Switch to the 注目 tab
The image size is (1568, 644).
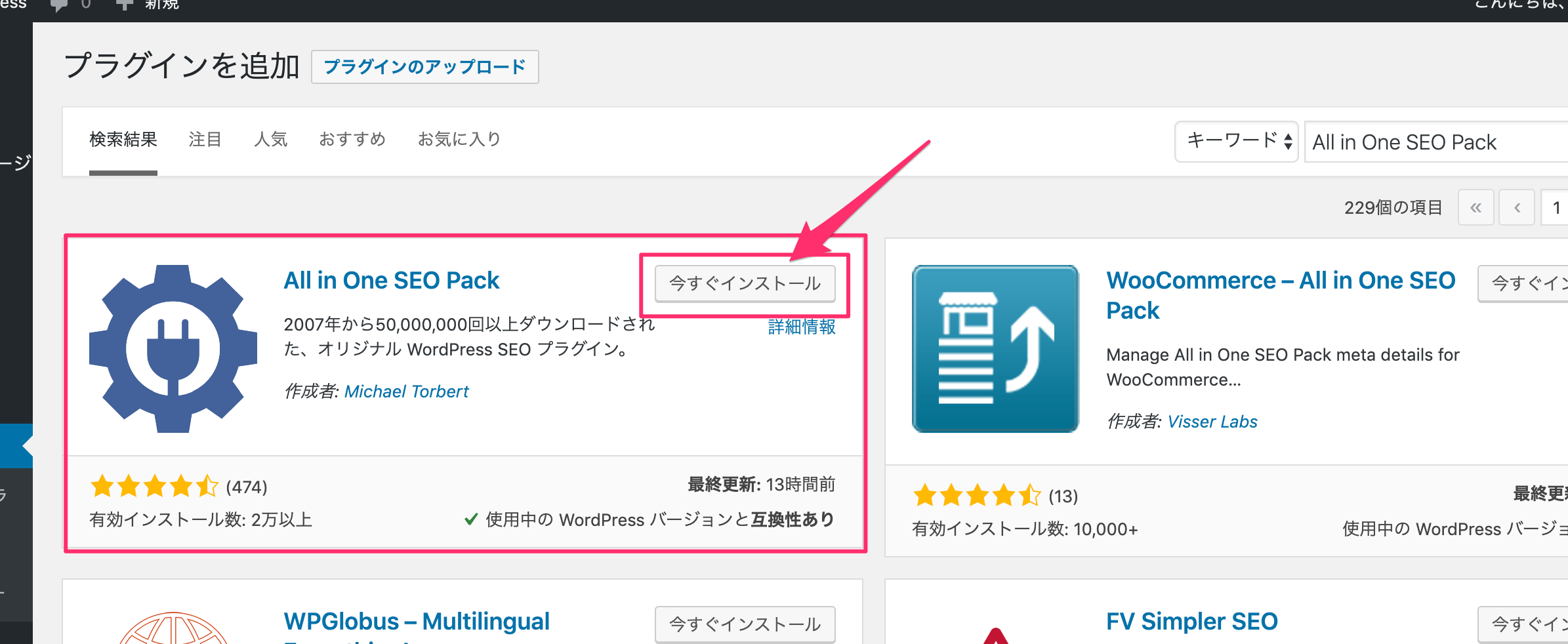[205, 139]
